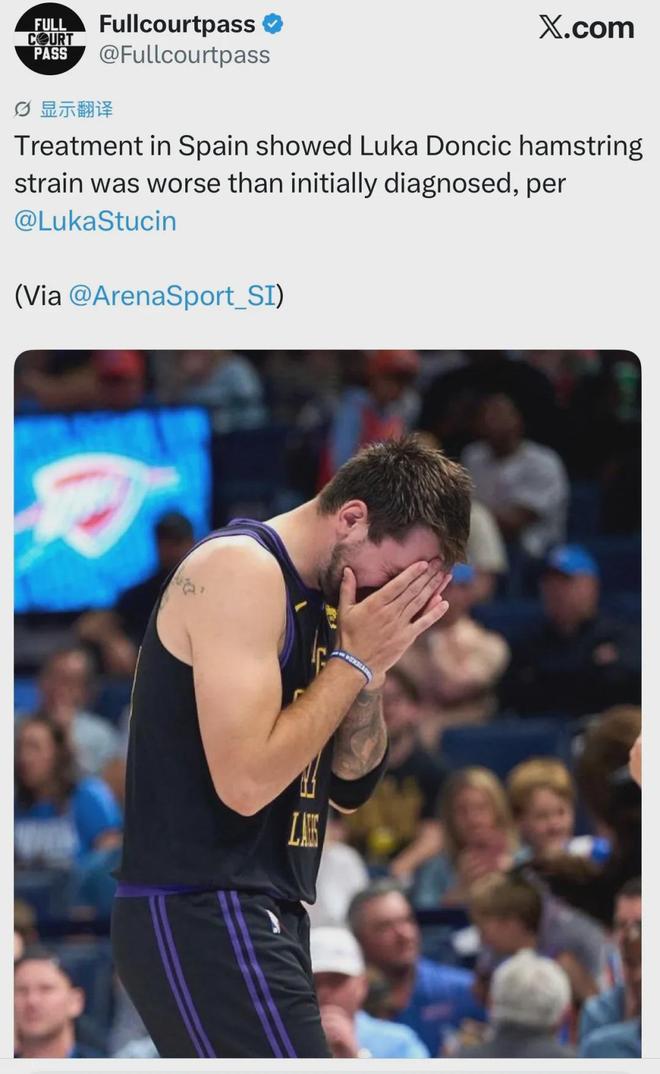The width and height of the screenshot is (660, 1074).
Task: Open the @LukaStucin mention
Action: [96, 221]
